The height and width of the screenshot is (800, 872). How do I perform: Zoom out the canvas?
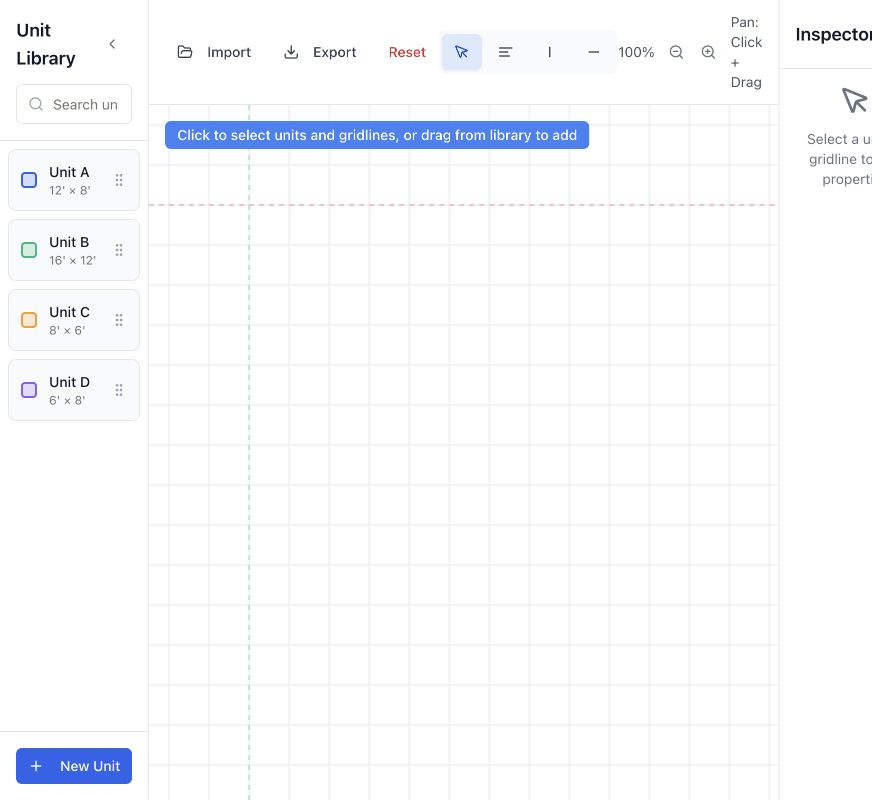tap(676, 52)
